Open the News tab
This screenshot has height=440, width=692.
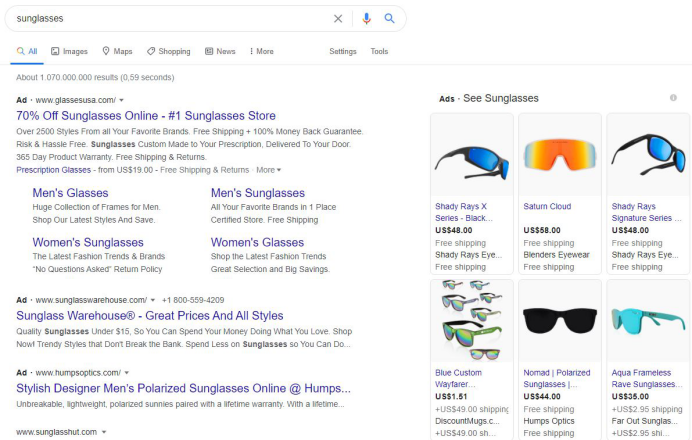tap(220, 51)
